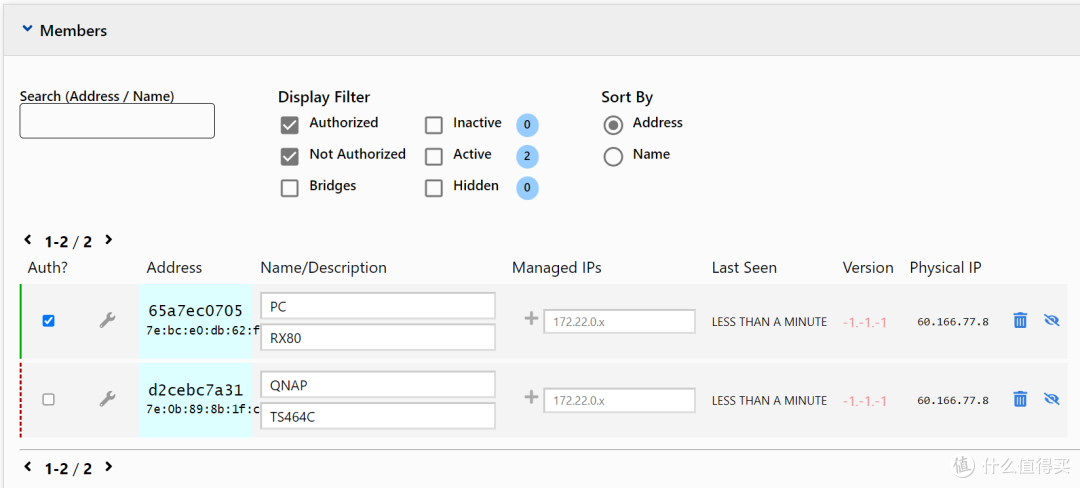
Task: Delete the QNAP member with trash icon
Action: (x=1020, y=399)
